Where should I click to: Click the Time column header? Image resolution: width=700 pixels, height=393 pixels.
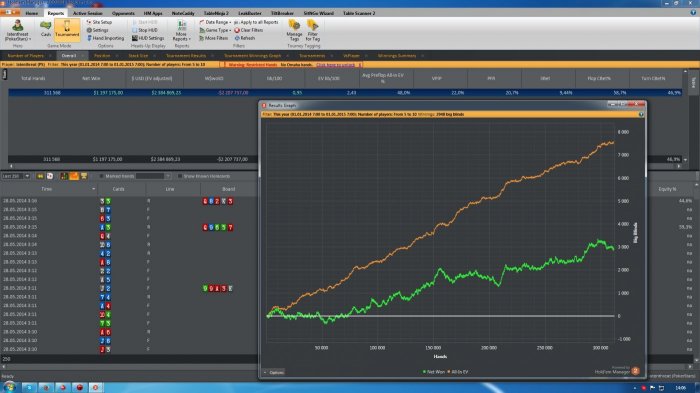pyautogui.click(x=46, y=189)
